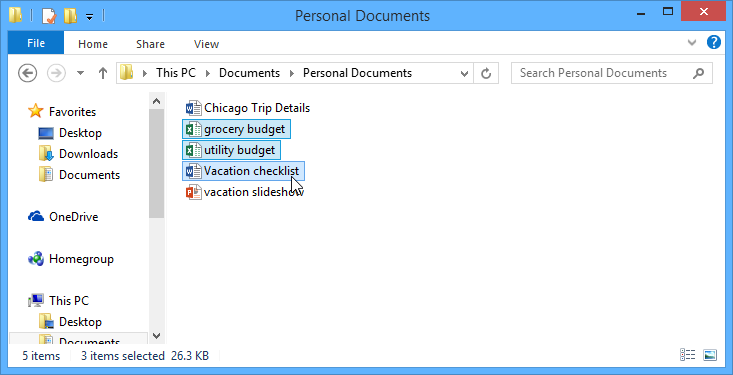Switch to the Home ribbon tab
Screen dimensions: 733x375
click(93, 44)
